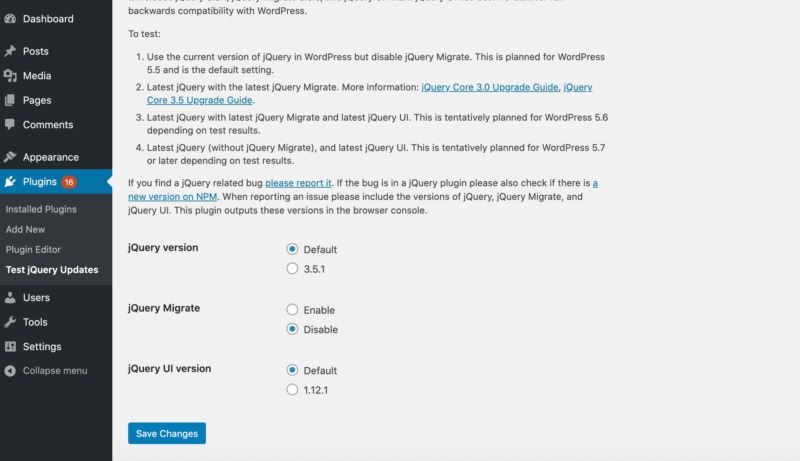
Task: Click the Save Changes button
Action: click(x=167, y=433)
